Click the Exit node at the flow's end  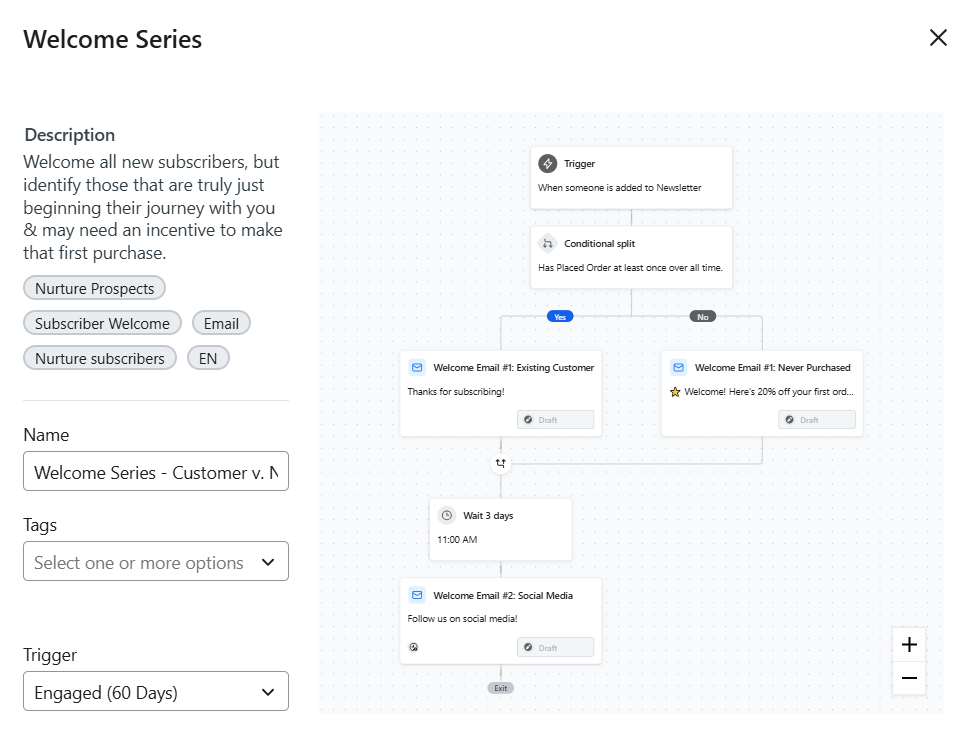pos(500,688)
